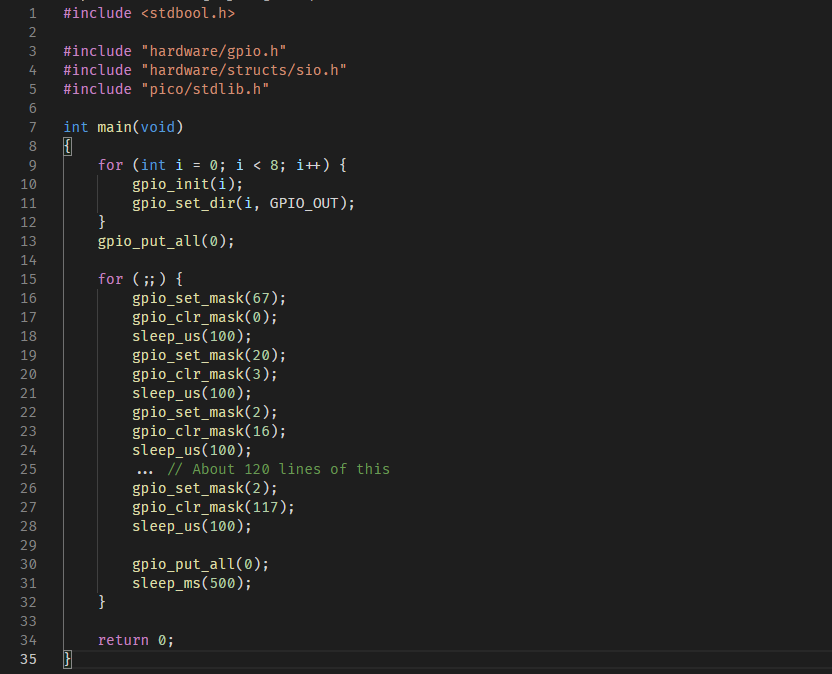Click "int main(void)" function declaration
This screenshot has height=674, width=832.
coord(123,127)
